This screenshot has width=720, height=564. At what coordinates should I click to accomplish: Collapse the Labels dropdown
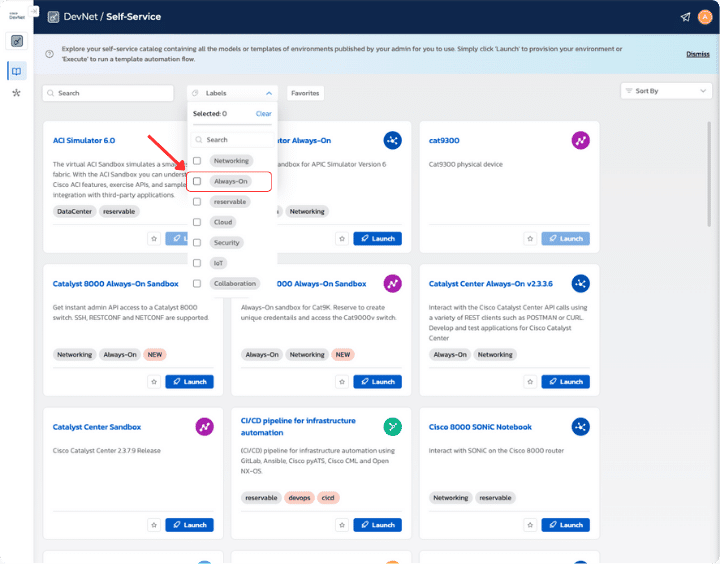coord(232,93)
